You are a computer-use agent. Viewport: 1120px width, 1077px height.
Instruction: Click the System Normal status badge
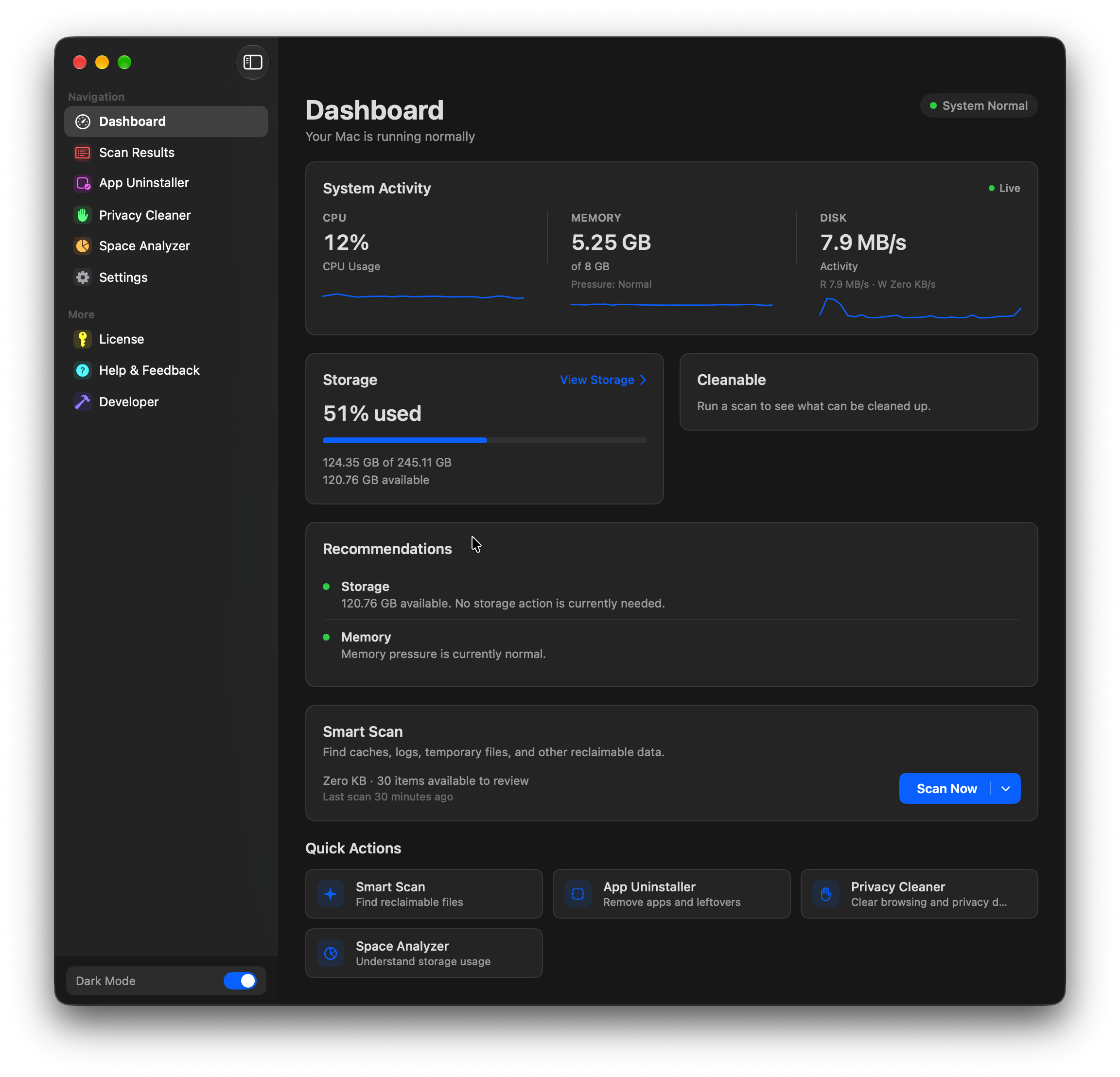tap(979, 105)
